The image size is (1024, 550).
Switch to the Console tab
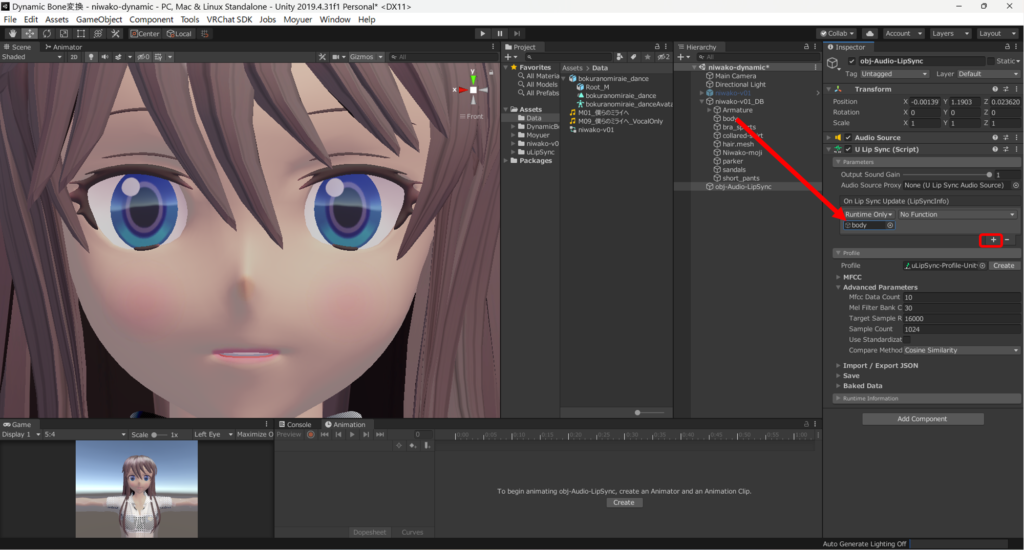(x=297, y=424)
